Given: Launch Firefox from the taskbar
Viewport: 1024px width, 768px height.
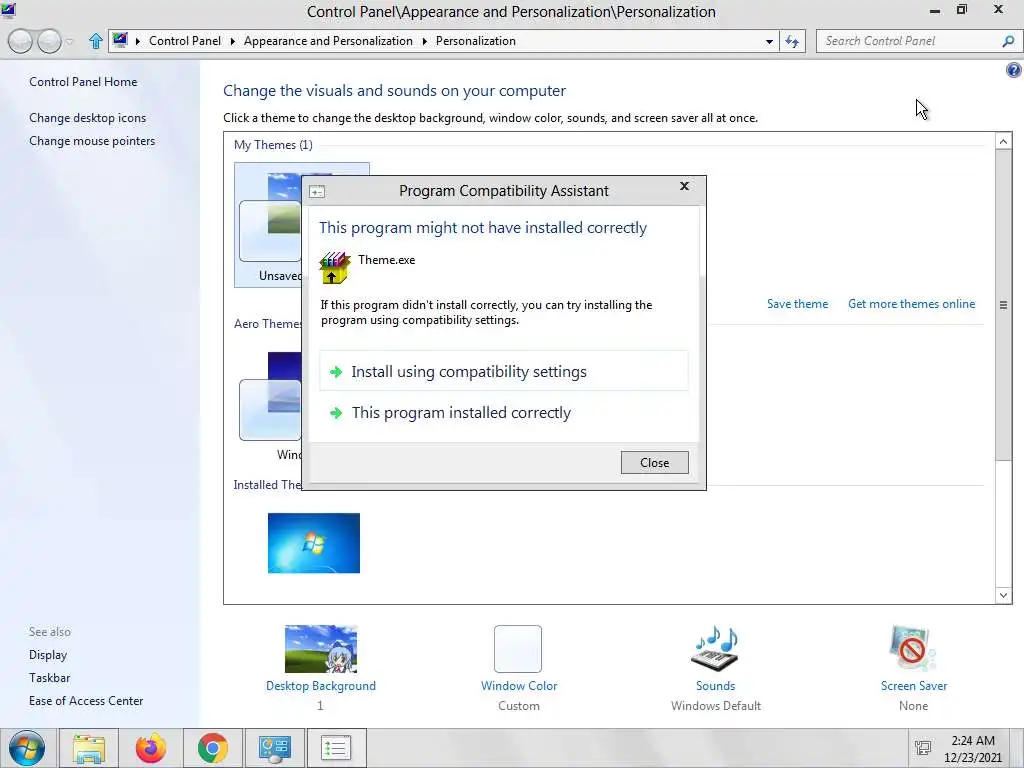Looking at the screenshot, I should click(151, 748).
